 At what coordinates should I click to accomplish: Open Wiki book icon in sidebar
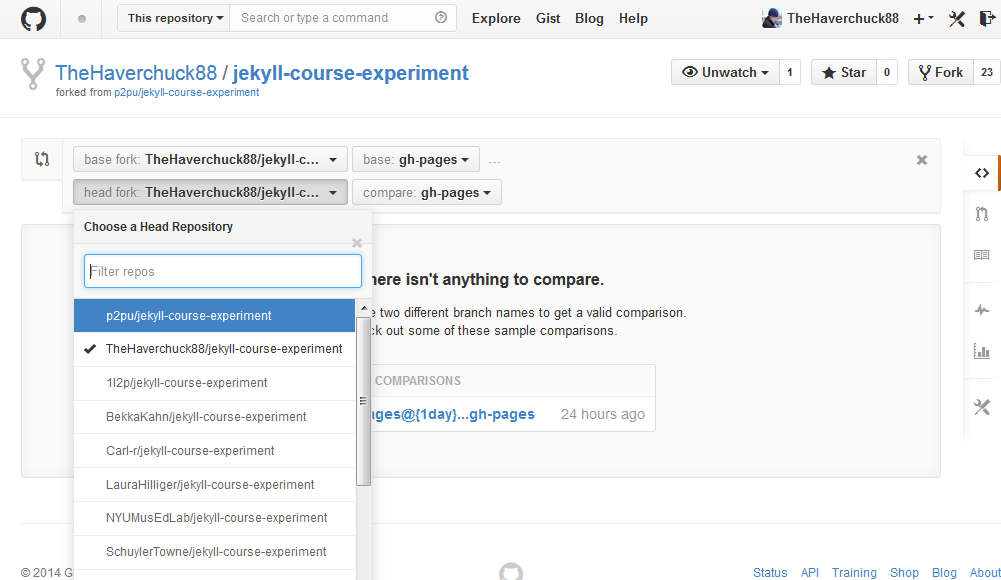[982, 255]
